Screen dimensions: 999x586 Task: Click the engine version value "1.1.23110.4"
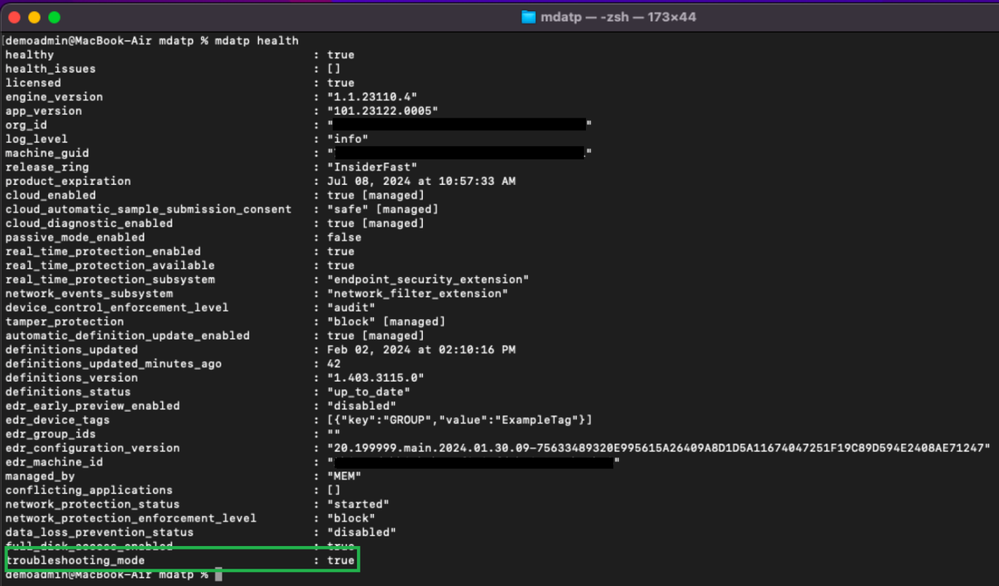(372, 97)
